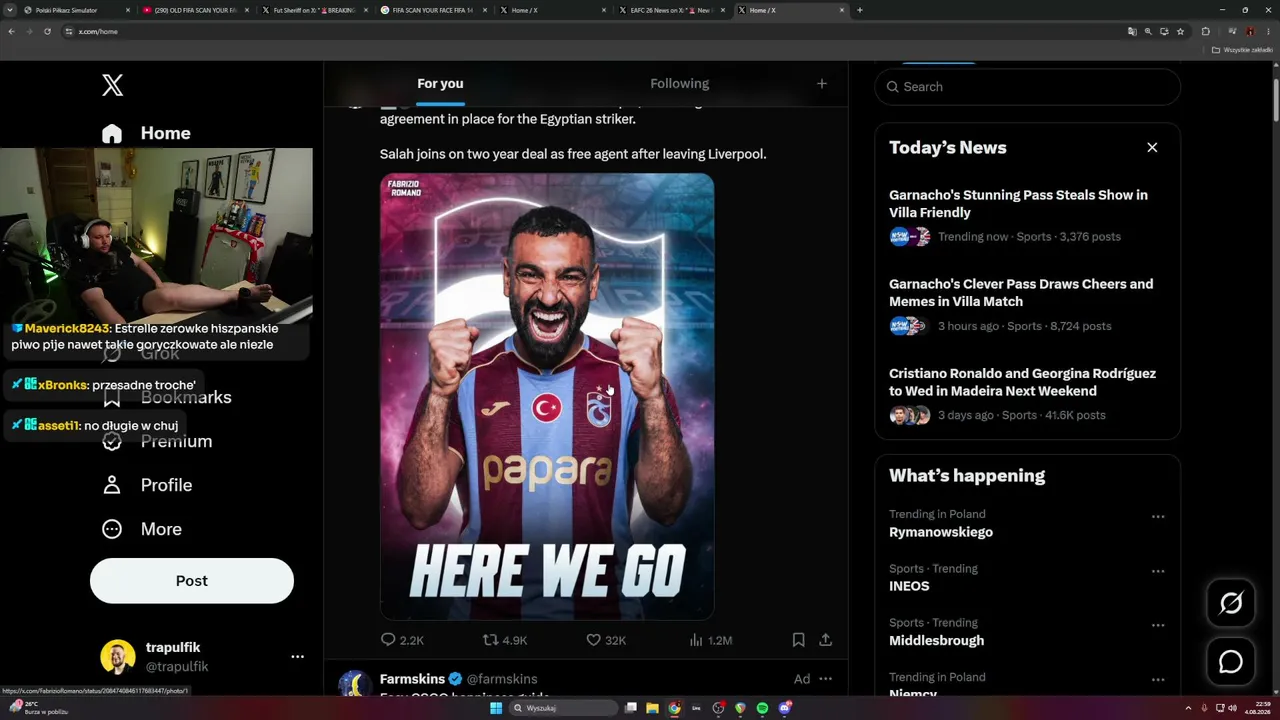Click the X logo in the sidebar
Screen dimensions: 1280x720
(x=113, y=85)
